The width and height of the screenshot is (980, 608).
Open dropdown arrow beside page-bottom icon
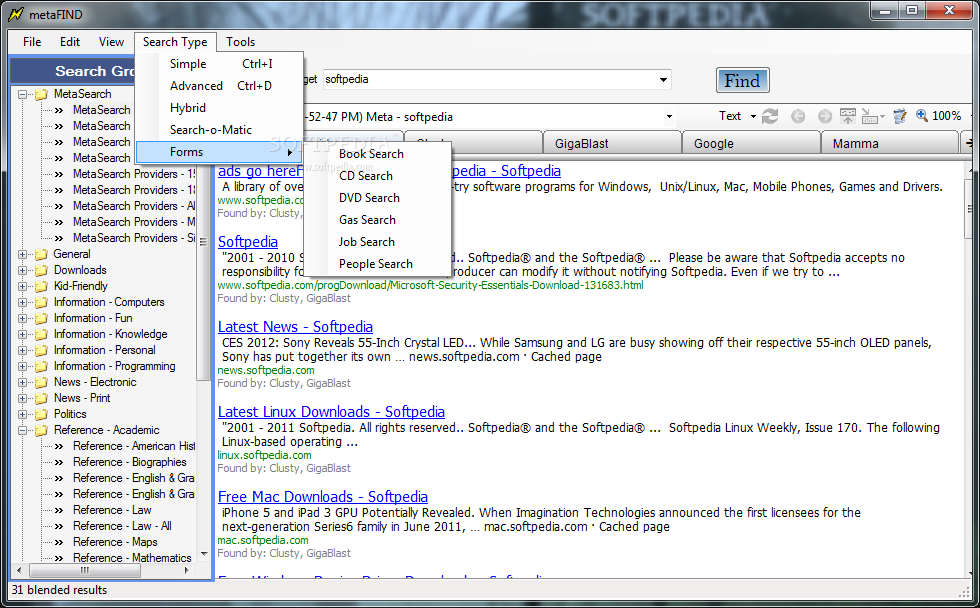coord(882,116)
